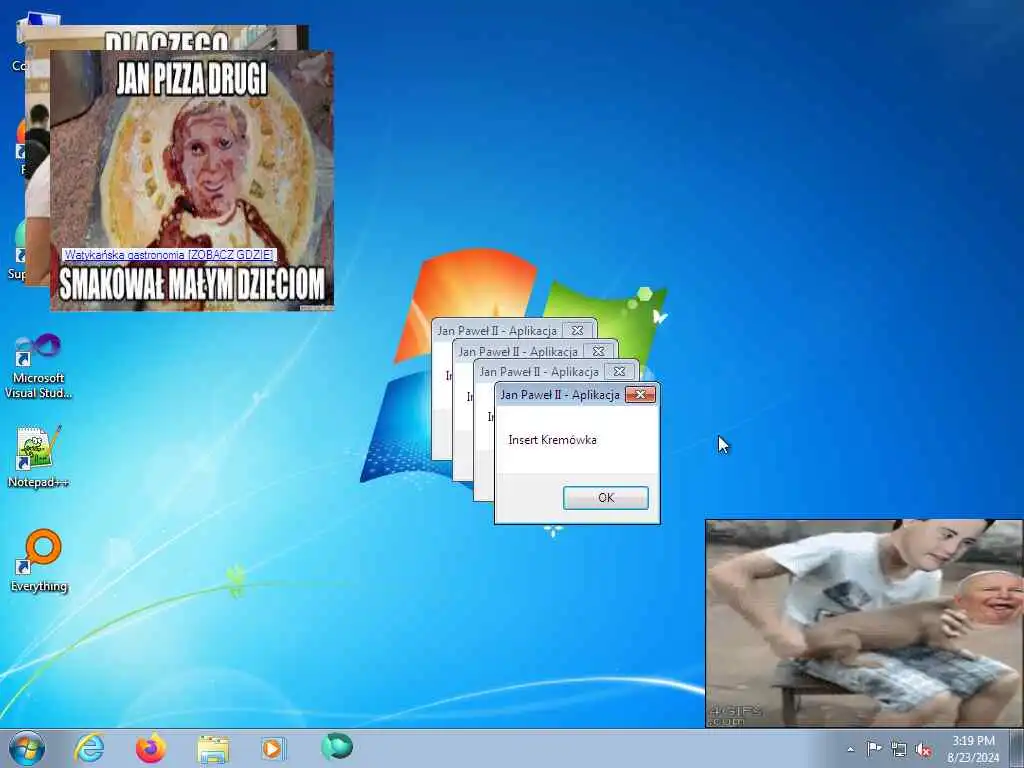This screenshot has width=1024, height=768.
Task: Open the clock showing 3:19 PM
Action: click(973, 748)
